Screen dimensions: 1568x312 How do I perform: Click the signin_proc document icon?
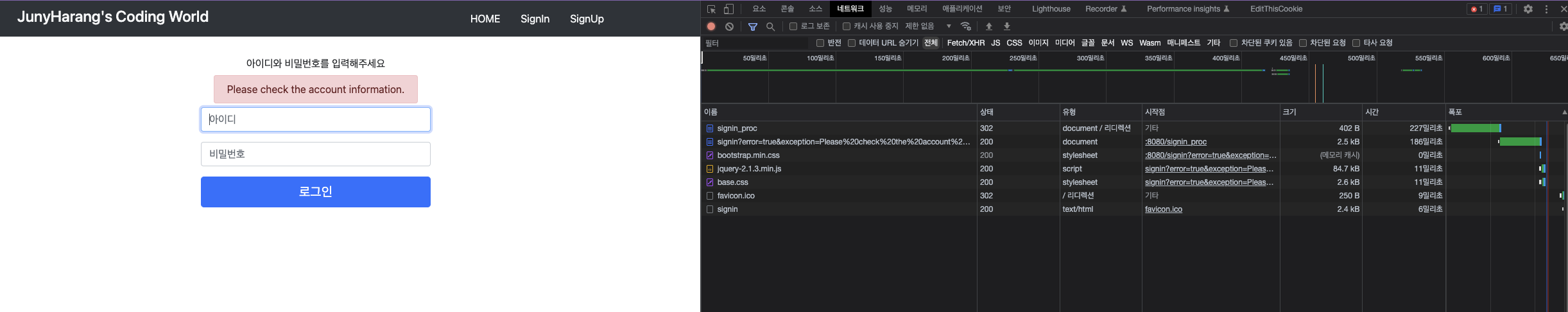click(x=710, y=128)
